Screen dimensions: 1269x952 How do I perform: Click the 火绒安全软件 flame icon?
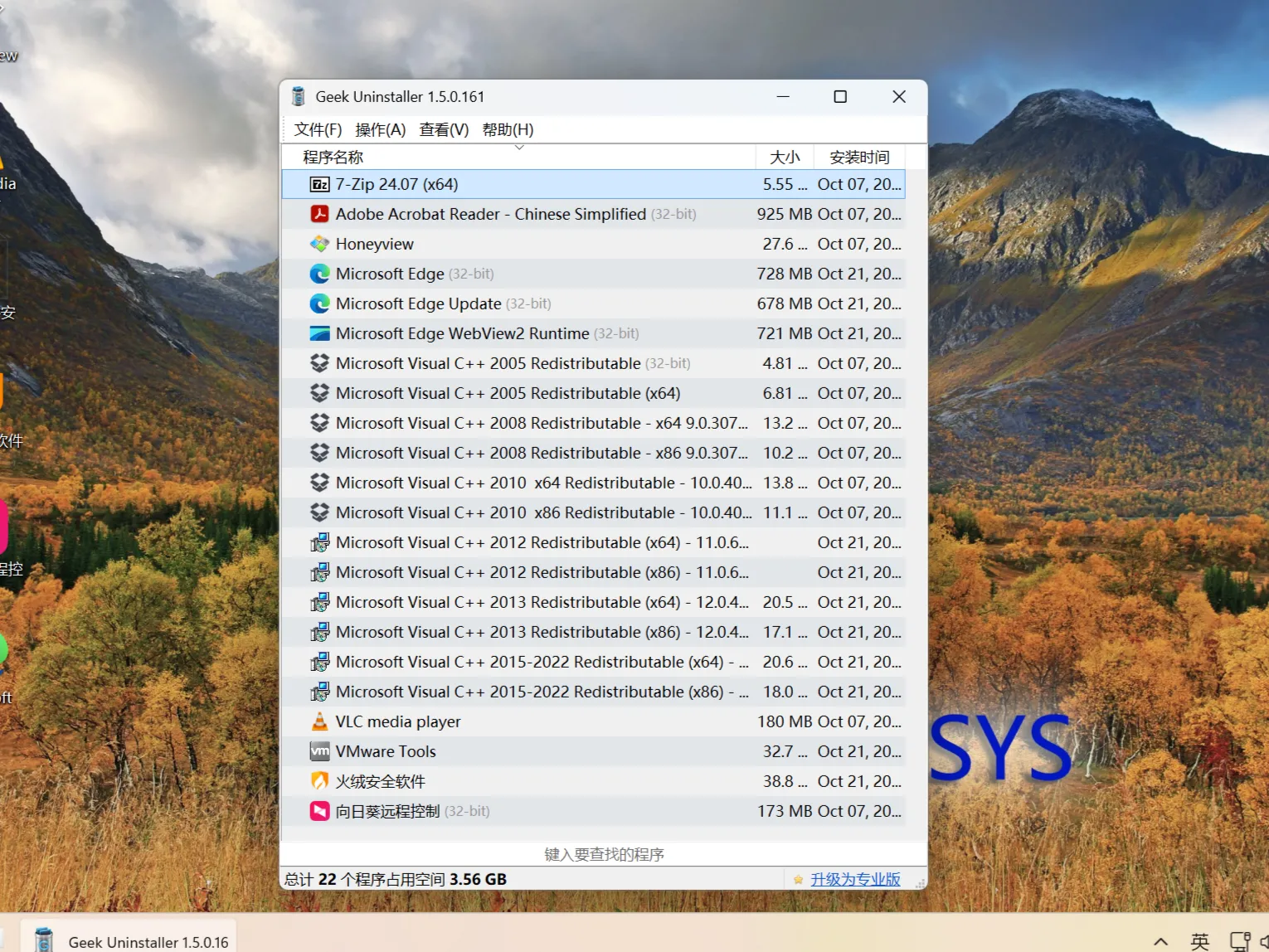[319, 781]
